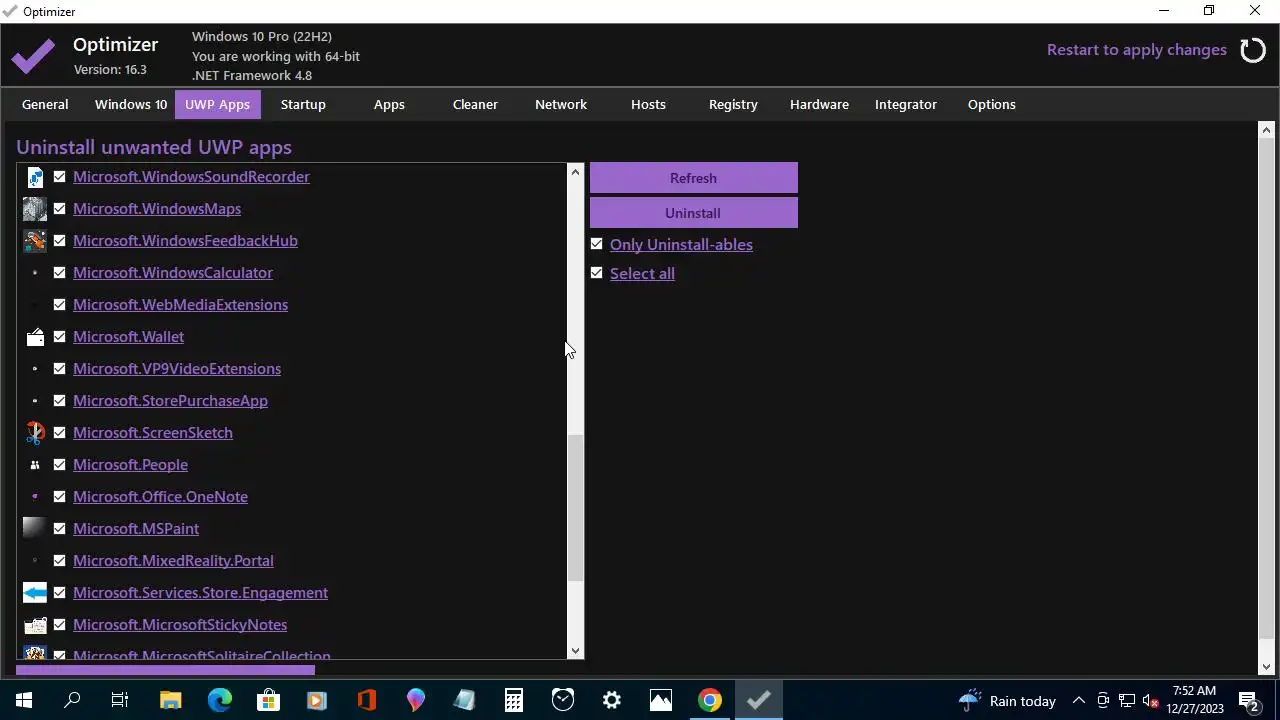Open File Explorer from taskbar
Image resolution: width=1280 pixels, height=720 pixels.
[170, 700]
